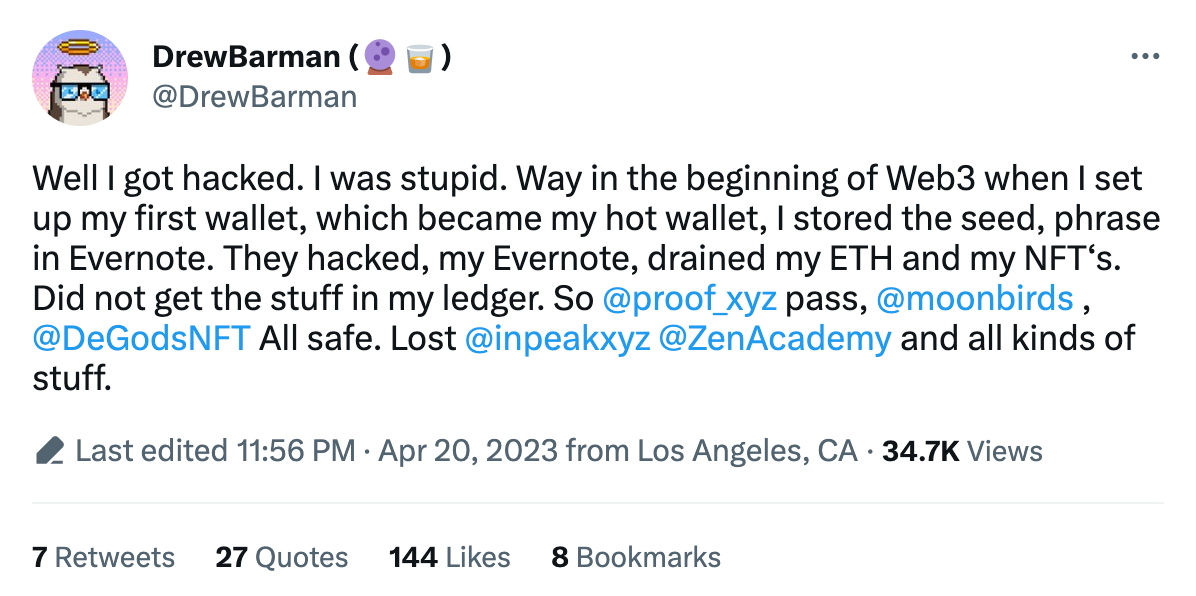
Task: Open the @inpeakxyz mention
Action: (557, 338)
